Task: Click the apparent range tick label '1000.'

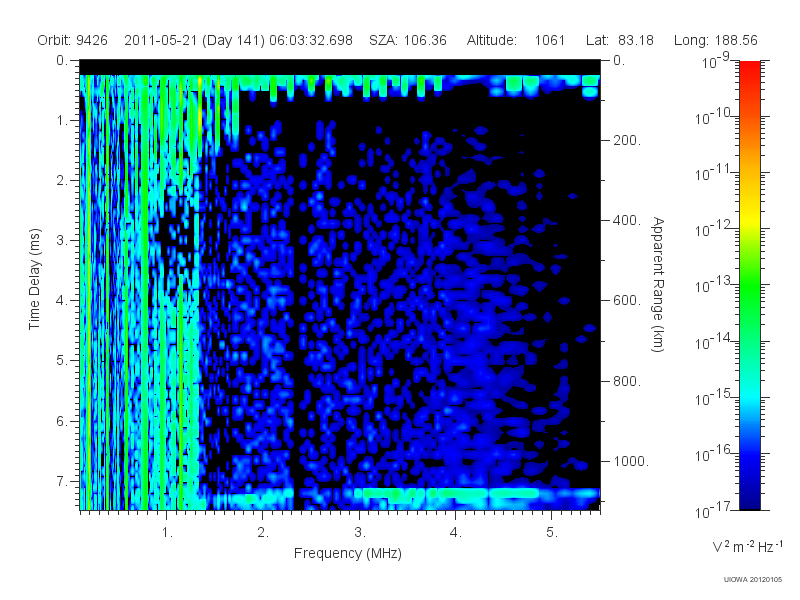Action: [631, 461]
